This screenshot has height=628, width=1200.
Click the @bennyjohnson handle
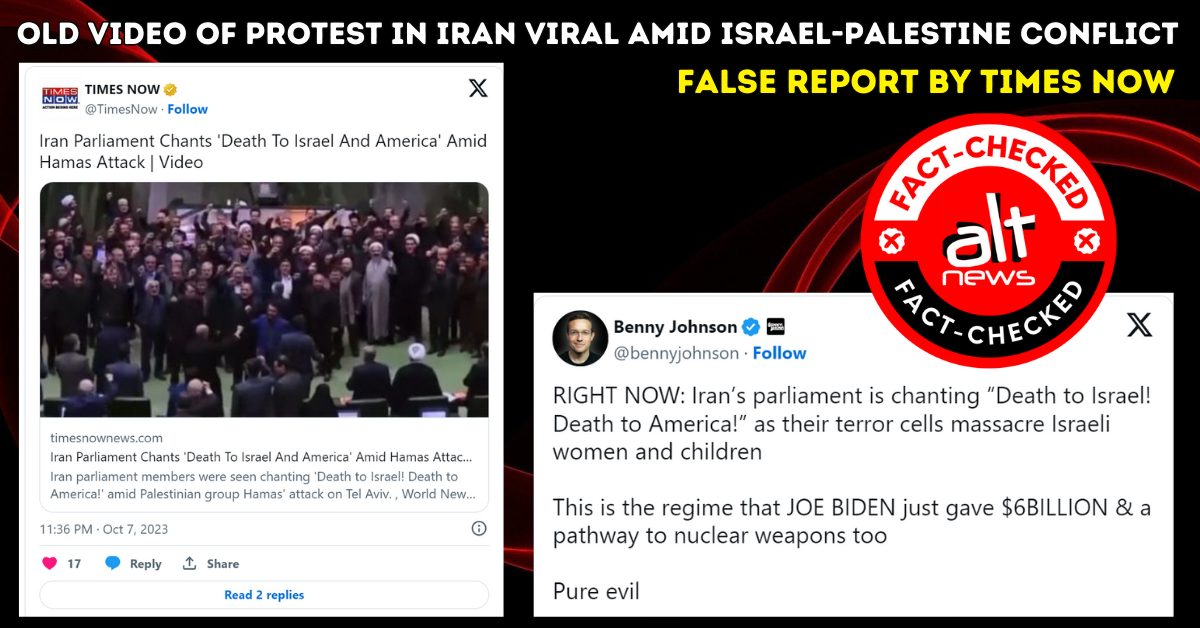tap(676, 353)
